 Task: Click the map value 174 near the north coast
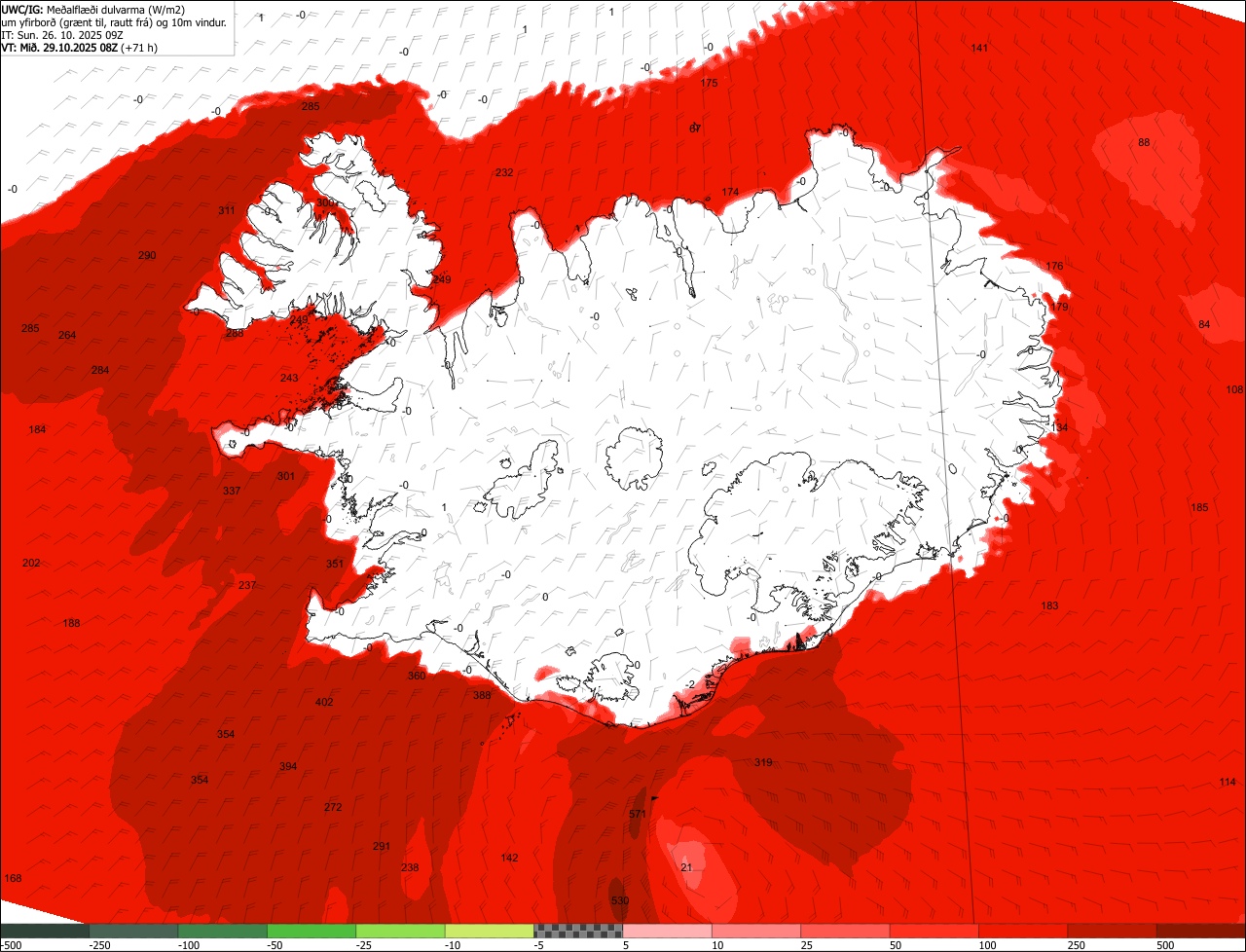[x=730, y=192]
